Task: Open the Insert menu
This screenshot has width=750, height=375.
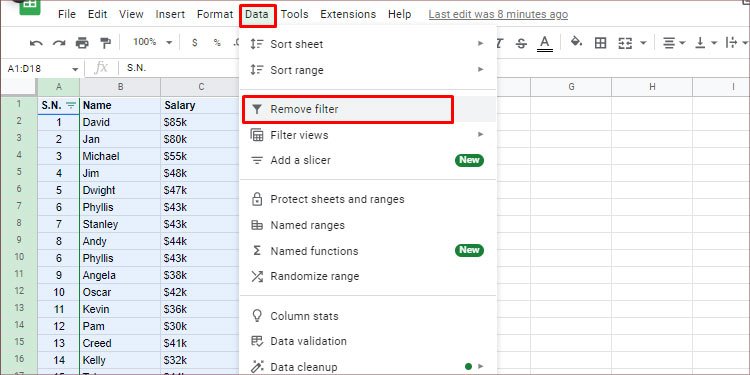Action: coord(170,14)
